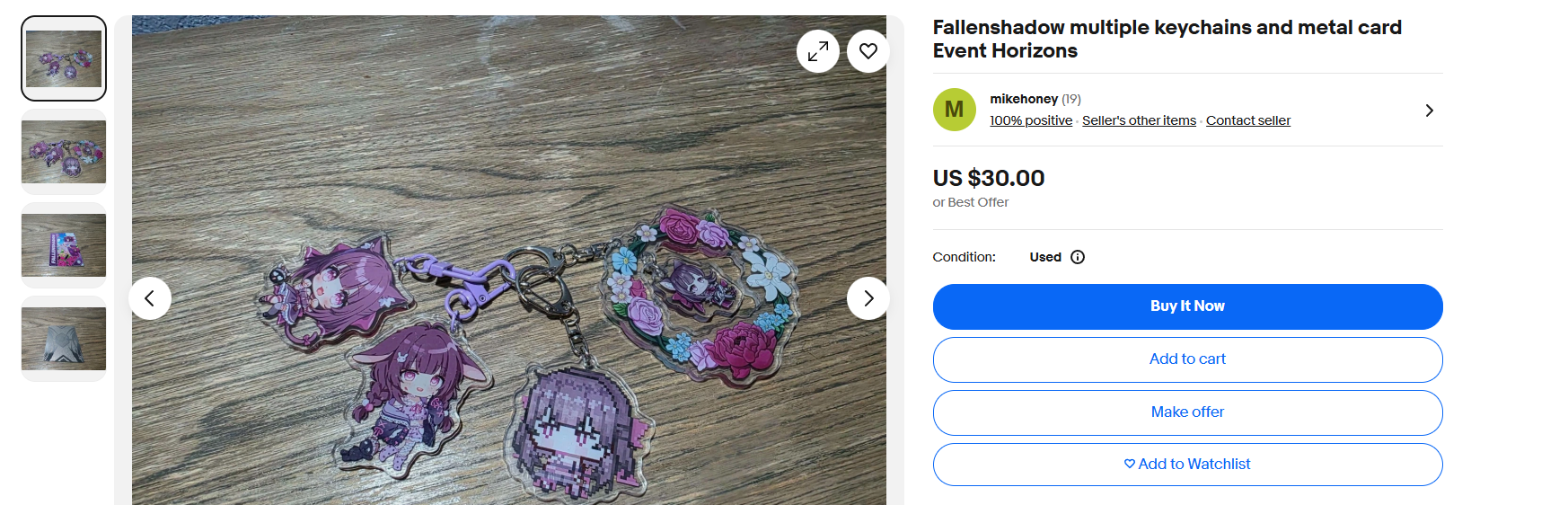Click the Buy It Now button
Viewport: 1568px width, 505px height.
[1187, 306]
